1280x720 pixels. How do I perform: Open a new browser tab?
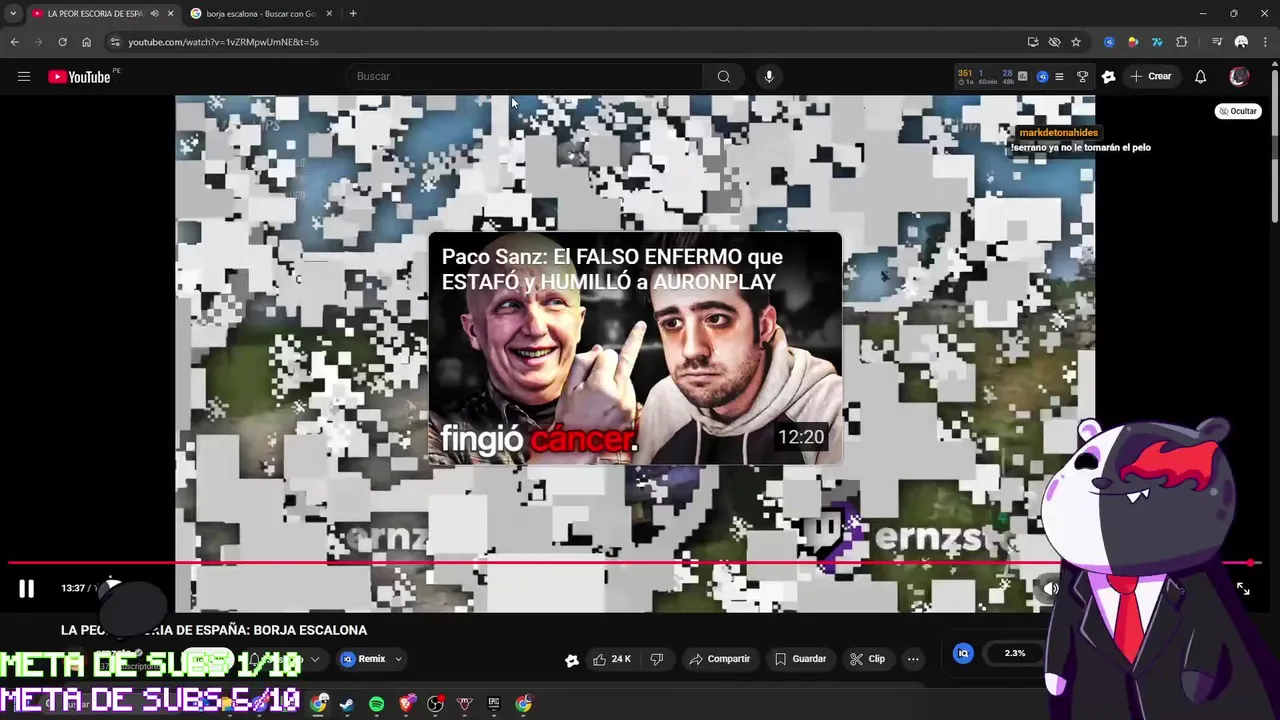point(353,14)
